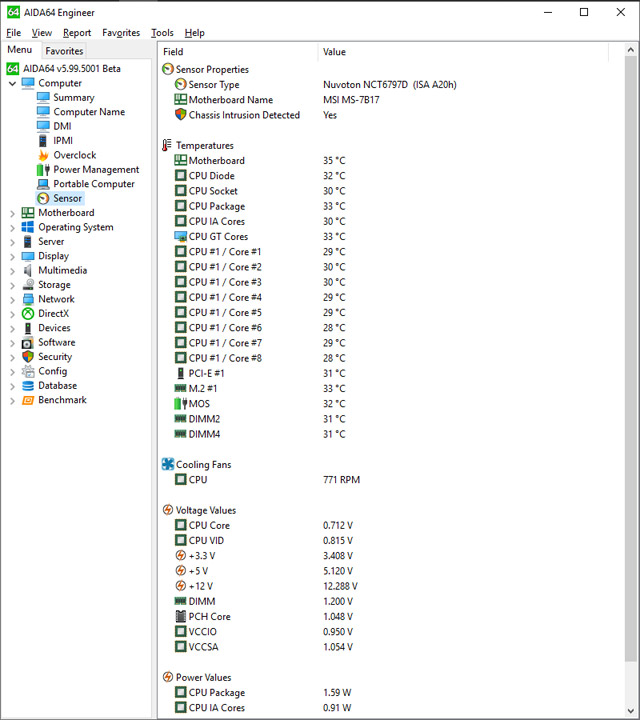Open the Tools menu

163,33
